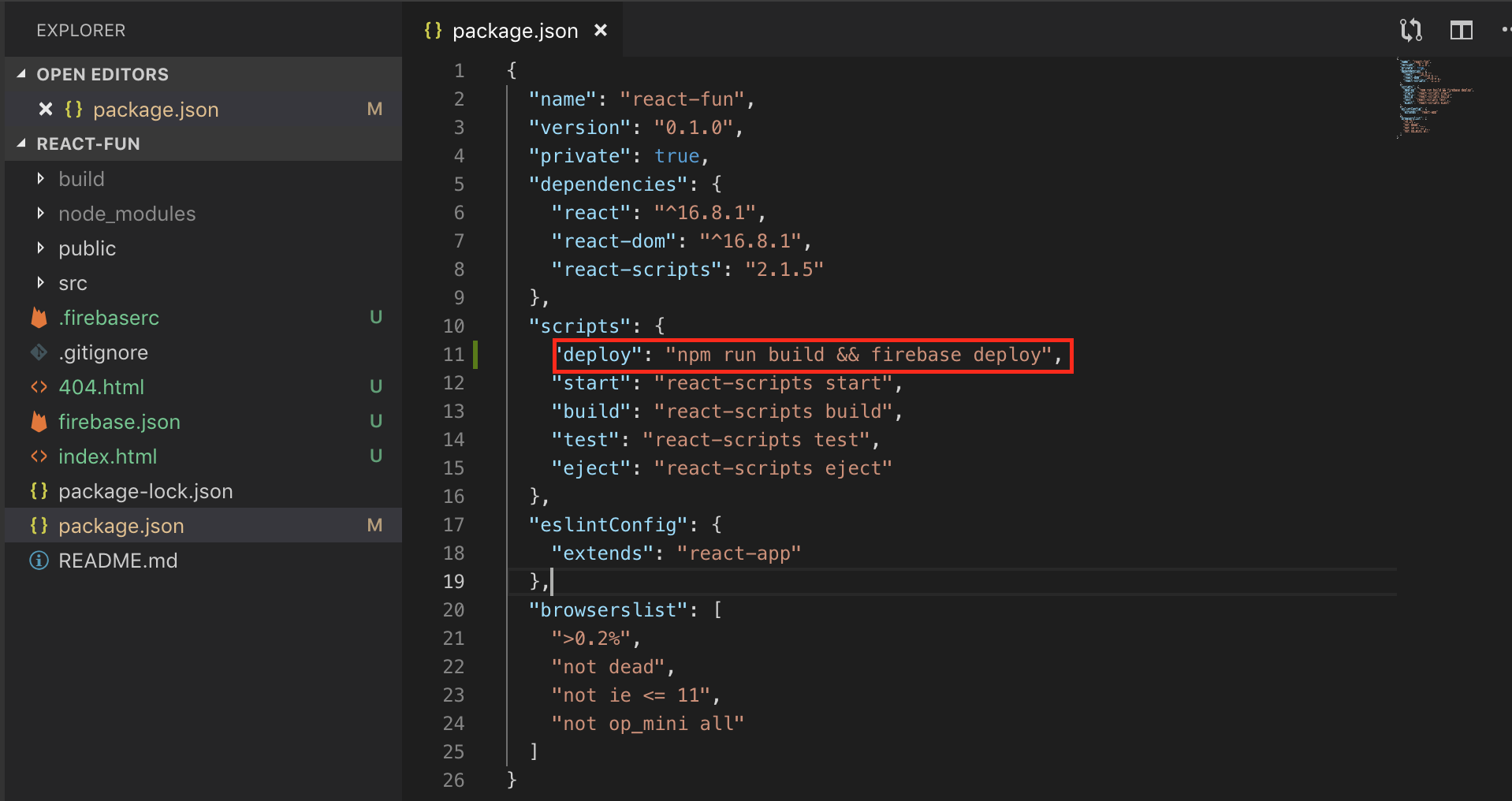Click the "browserslist" key
The height and width of the screenshot is (801, 1512).
point(608,610)
